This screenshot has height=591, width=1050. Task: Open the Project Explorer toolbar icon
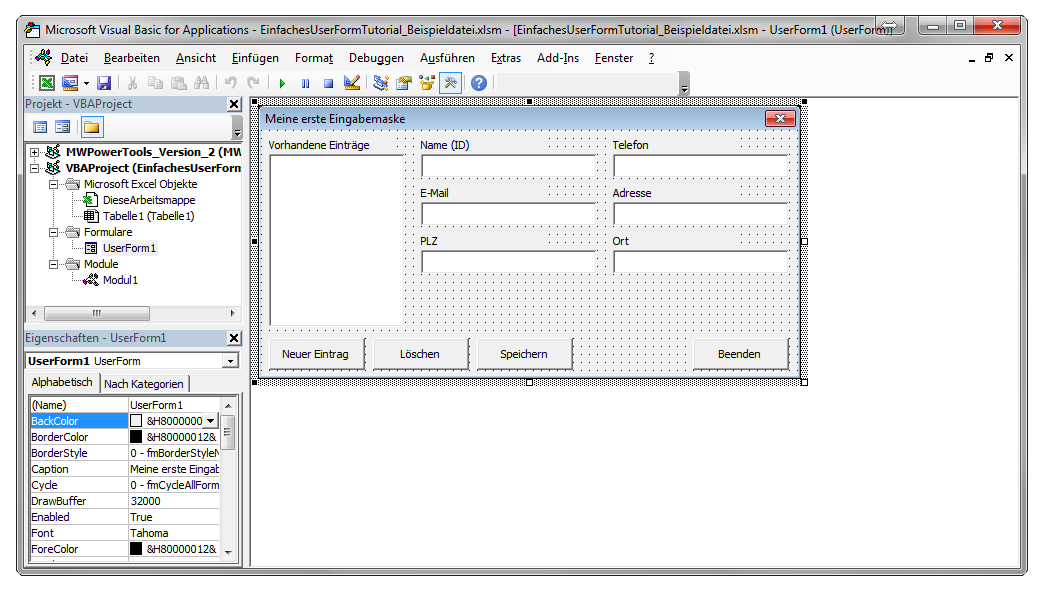pos(381,83)
